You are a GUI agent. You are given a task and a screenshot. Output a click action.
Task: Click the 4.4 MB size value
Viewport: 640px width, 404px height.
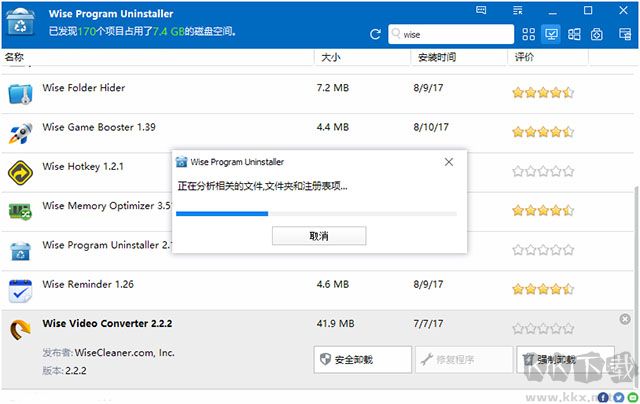333,127
